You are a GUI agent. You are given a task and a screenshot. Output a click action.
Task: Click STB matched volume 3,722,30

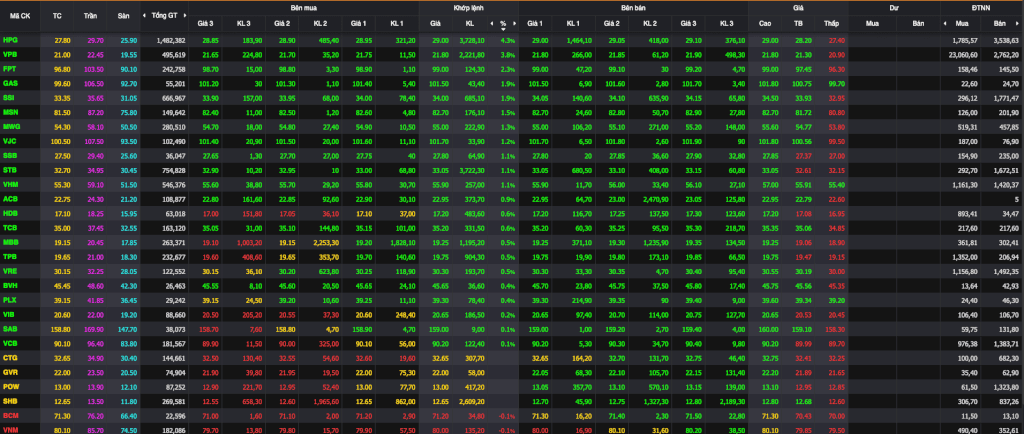click(470, 170)
